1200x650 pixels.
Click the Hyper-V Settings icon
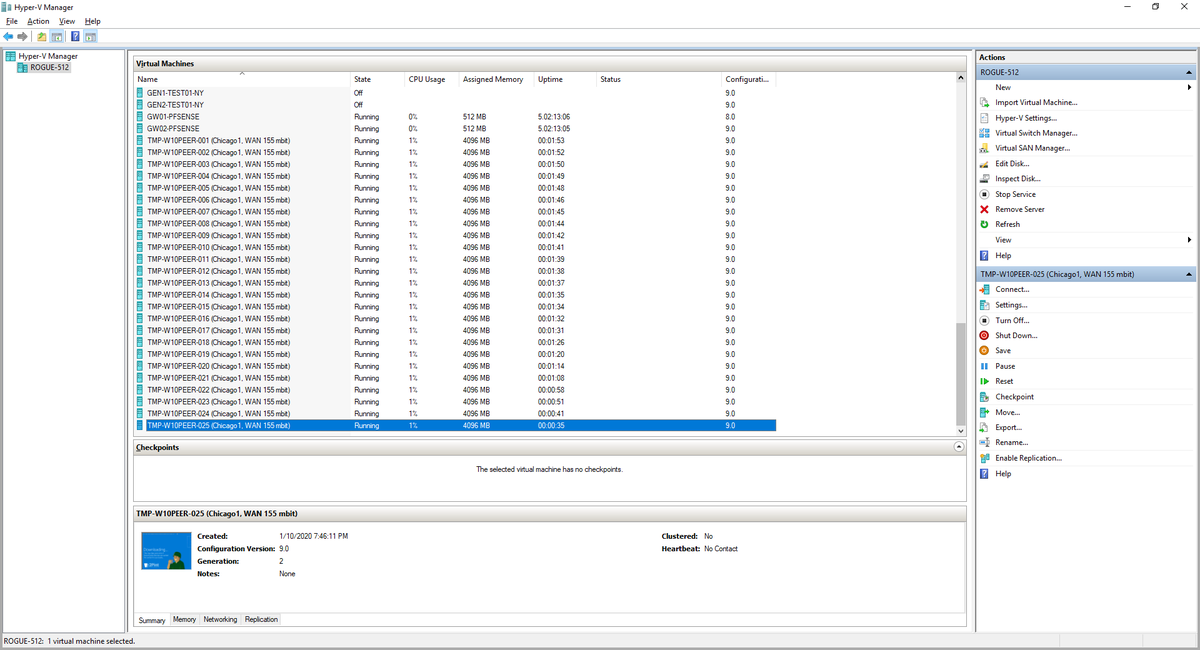(984, 118)
